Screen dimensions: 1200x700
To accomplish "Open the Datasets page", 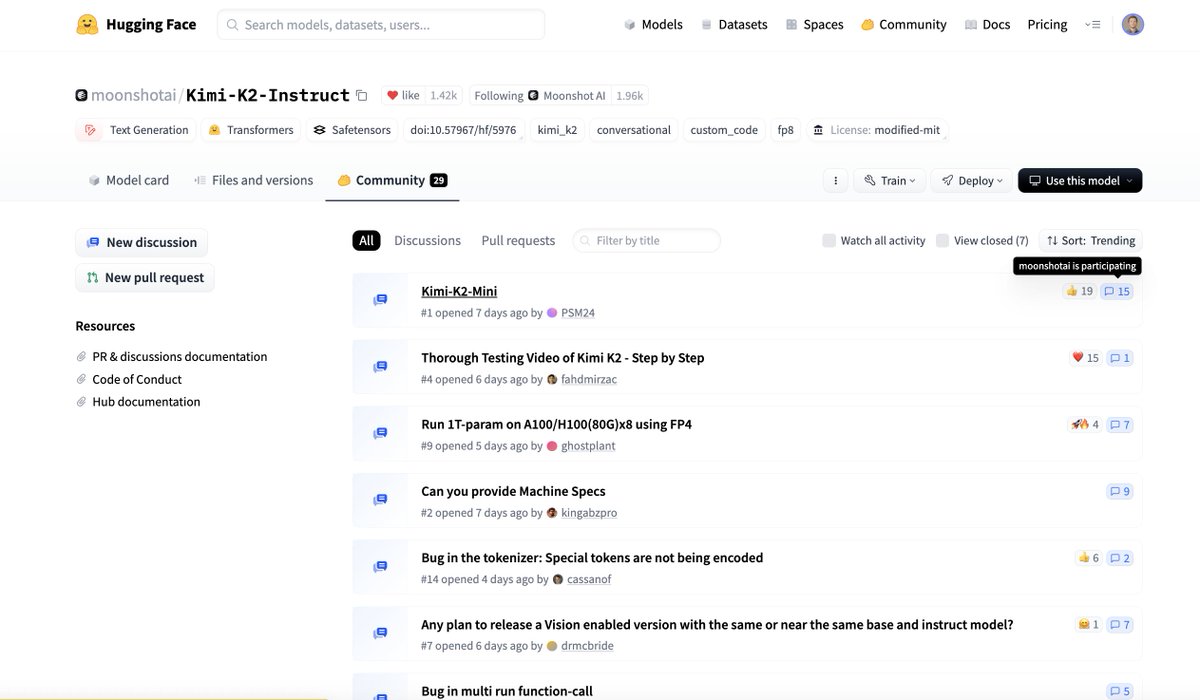I will pos(734,24).
